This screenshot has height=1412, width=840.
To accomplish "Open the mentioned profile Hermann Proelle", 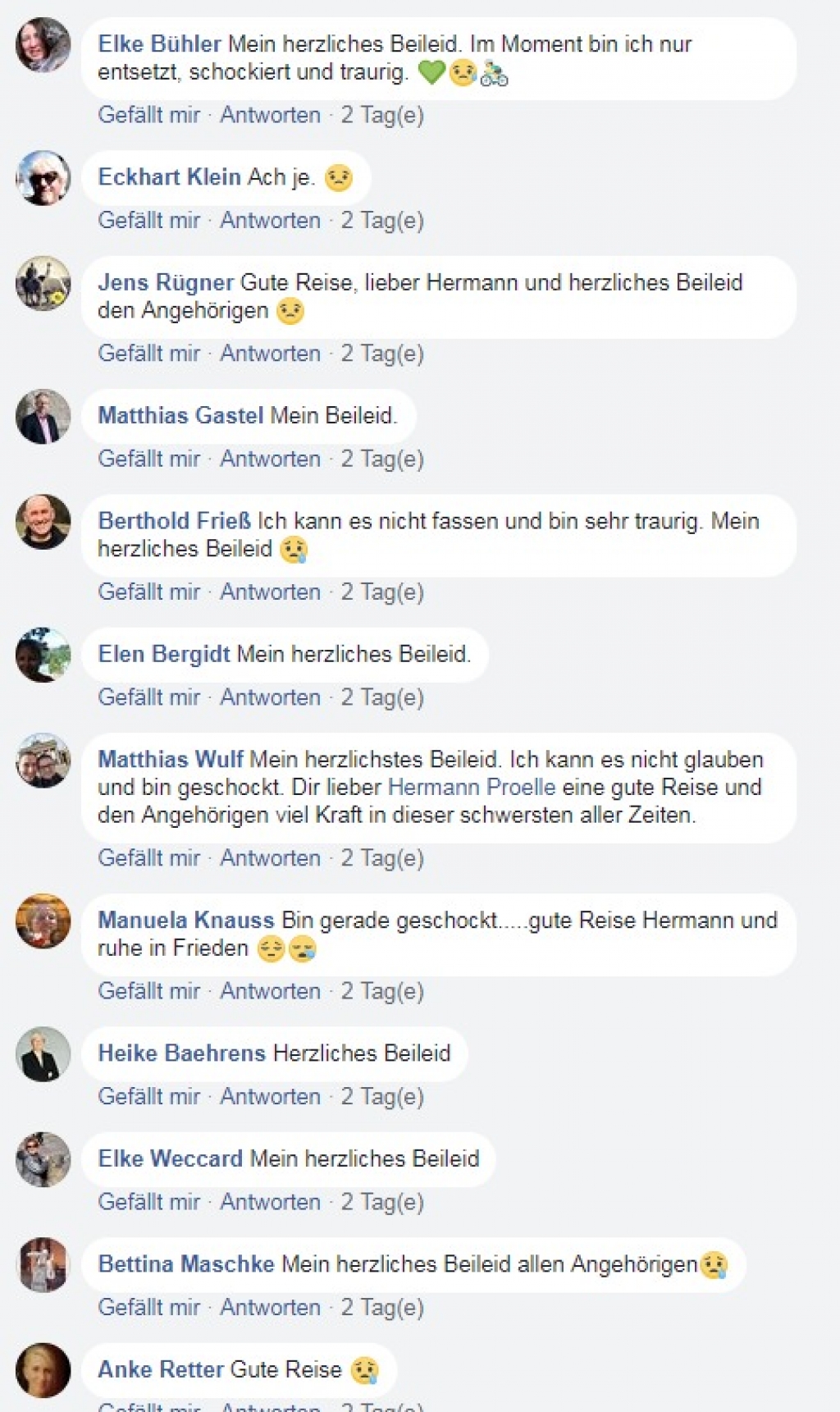I will [471, 786].
